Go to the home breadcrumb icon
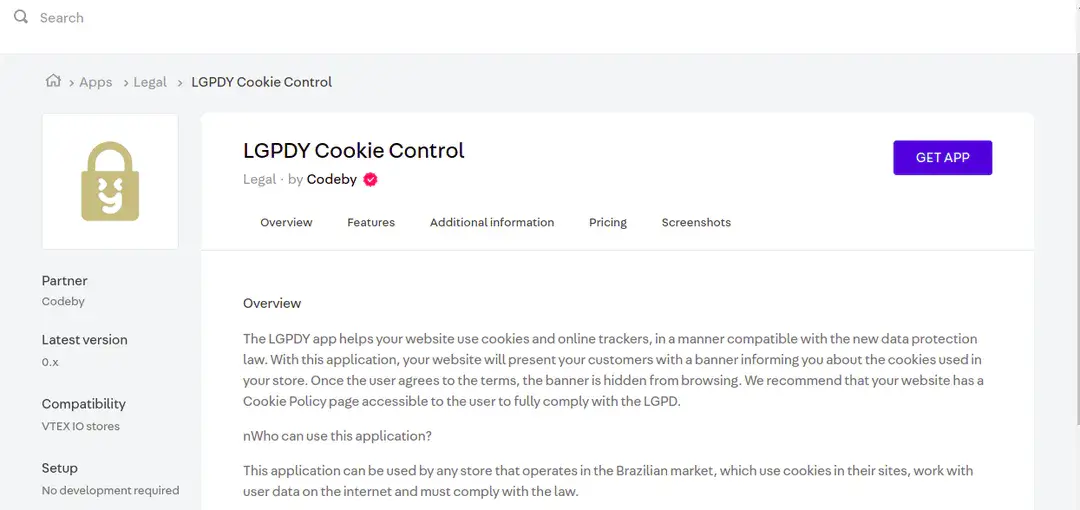The height and width of the screenshot is (510, 1080). tap(53, 81)
